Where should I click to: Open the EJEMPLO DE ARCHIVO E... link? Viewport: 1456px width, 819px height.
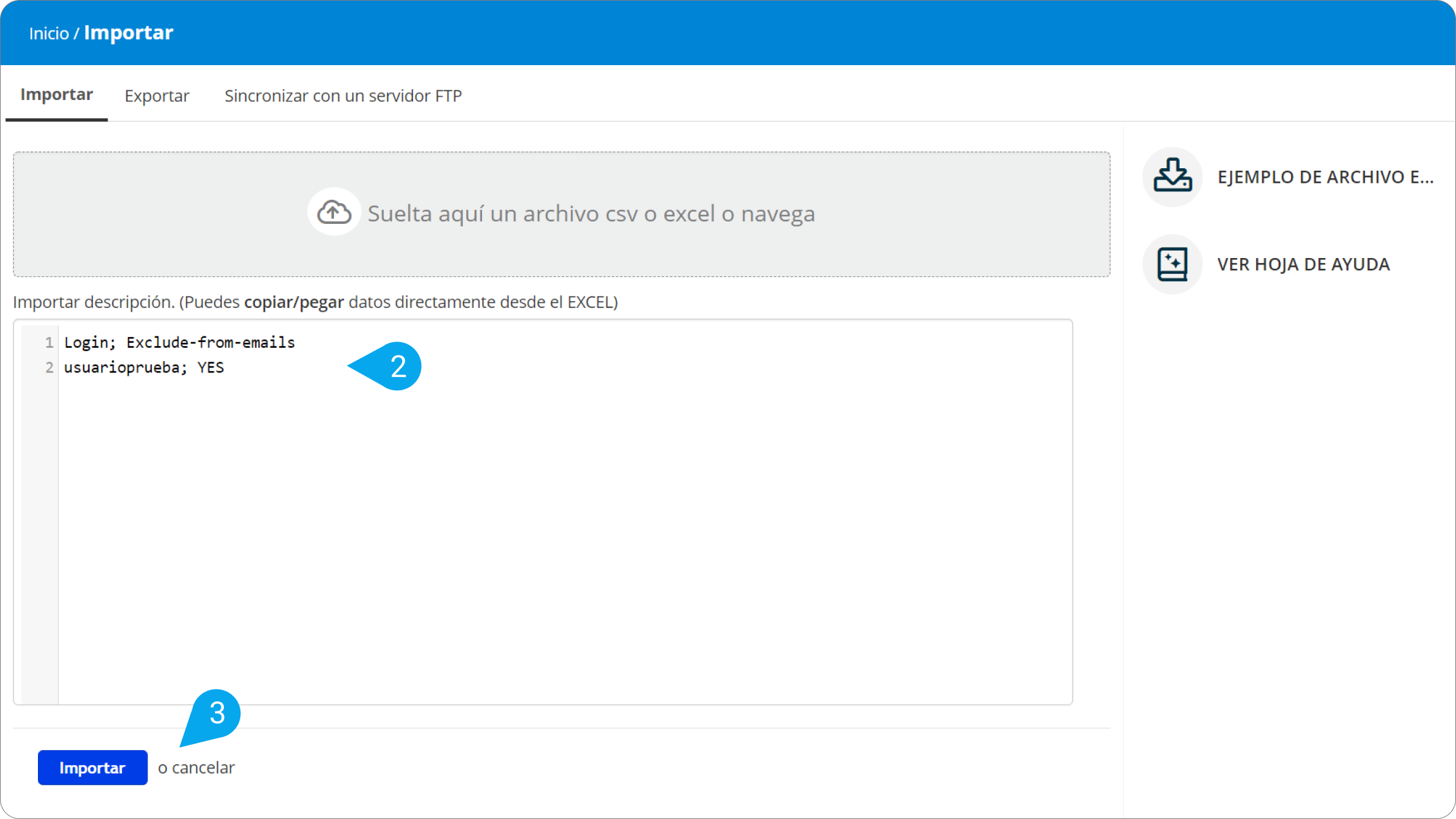click(x=1325, y=177)
